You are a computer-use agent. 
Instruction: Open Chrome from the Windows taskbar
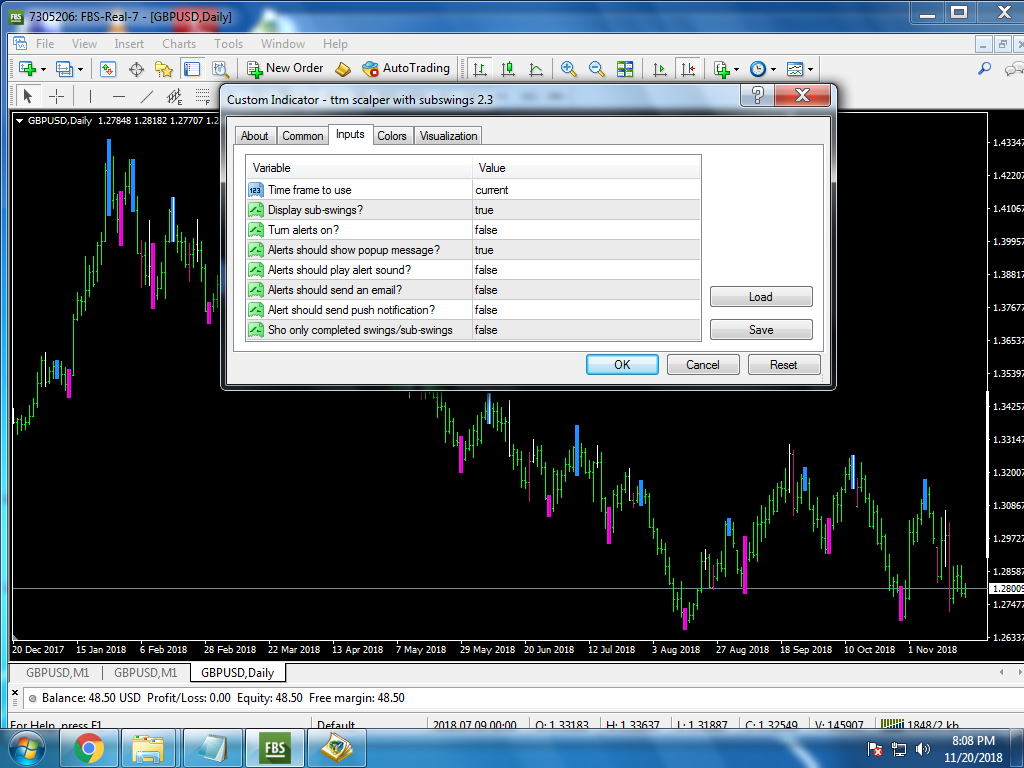pyautogui.click(x=89, y=748)
